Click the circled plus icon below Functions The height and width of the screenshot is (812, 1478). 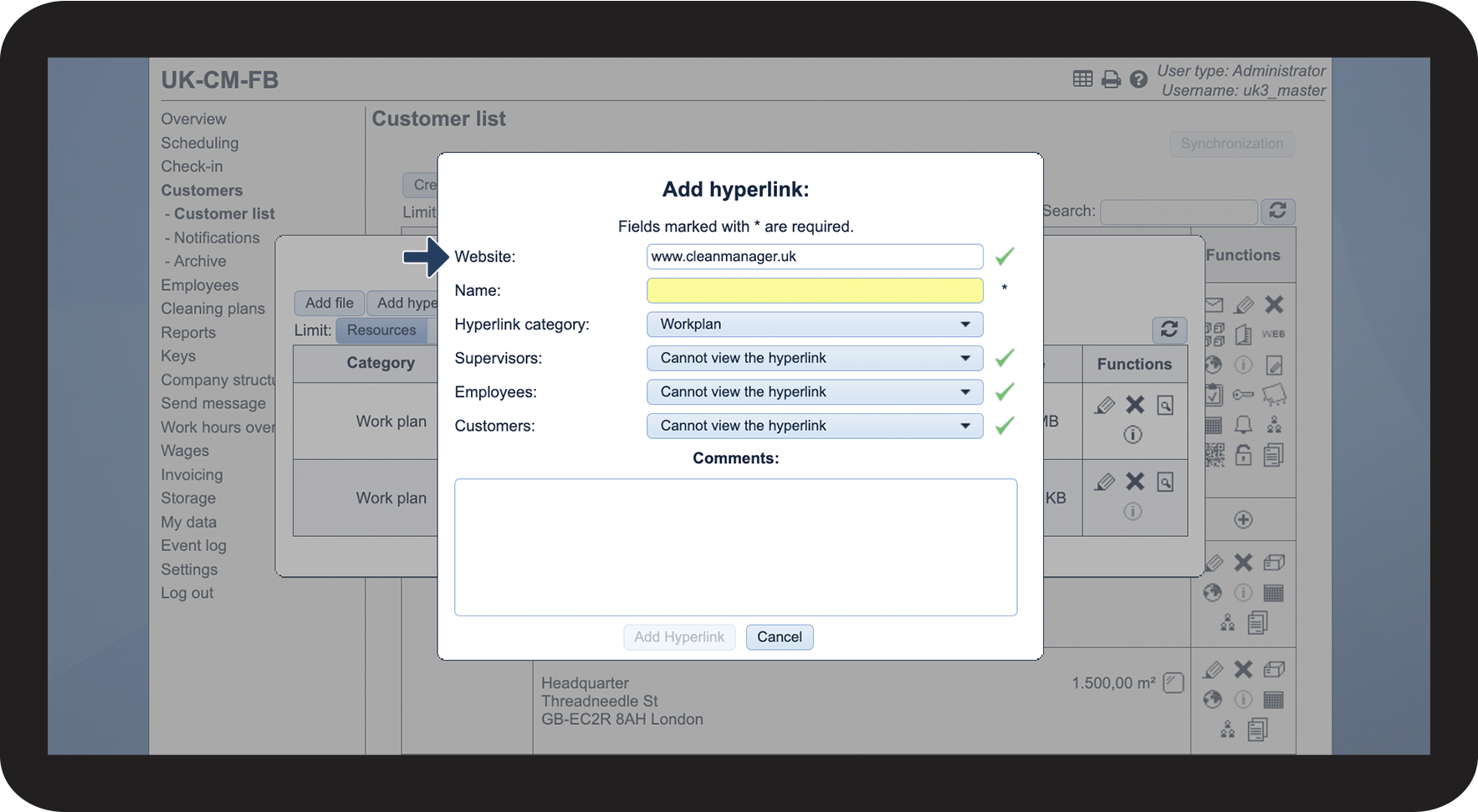pos(1244,520)
